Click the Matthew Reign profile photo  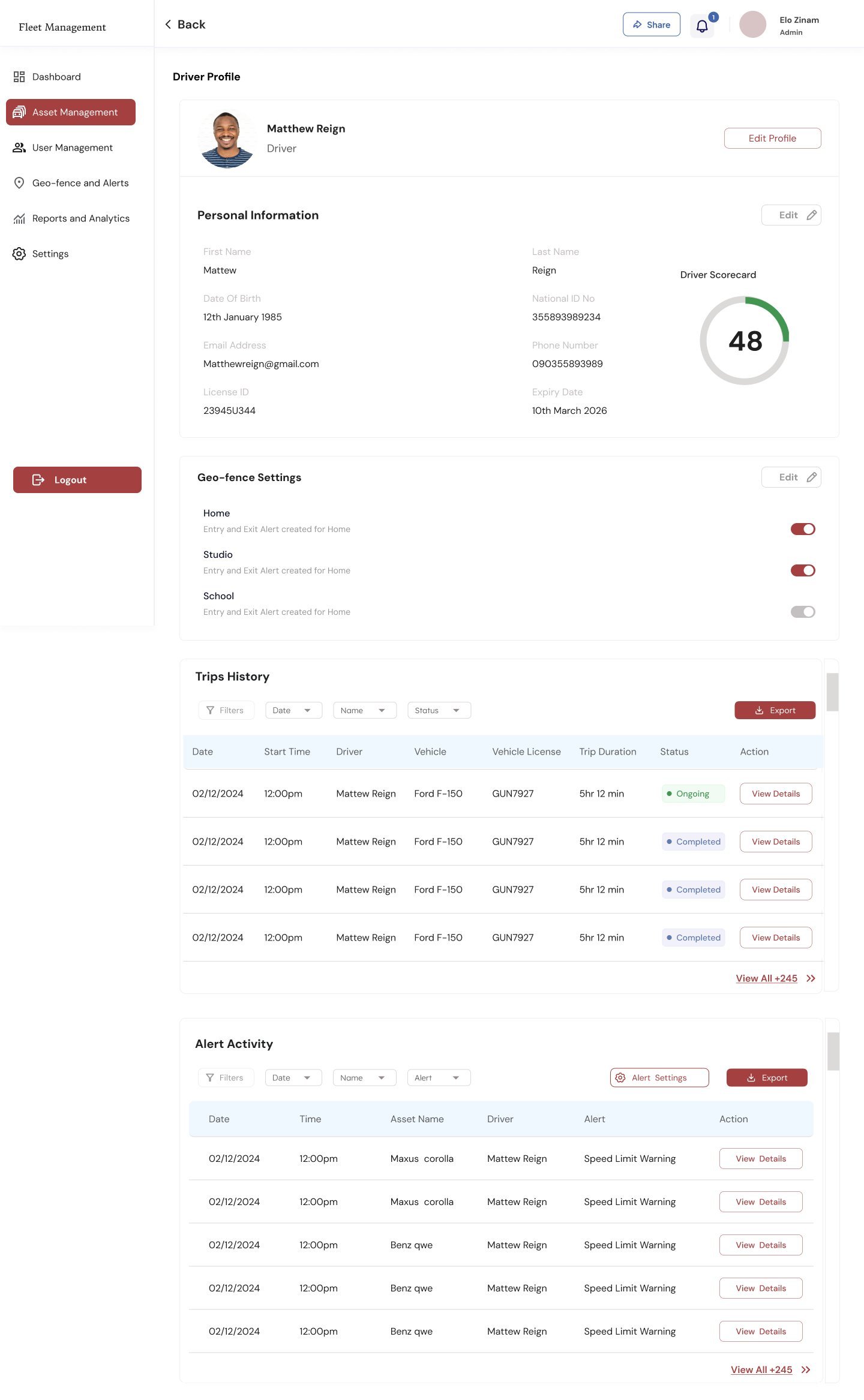point(227,140)
